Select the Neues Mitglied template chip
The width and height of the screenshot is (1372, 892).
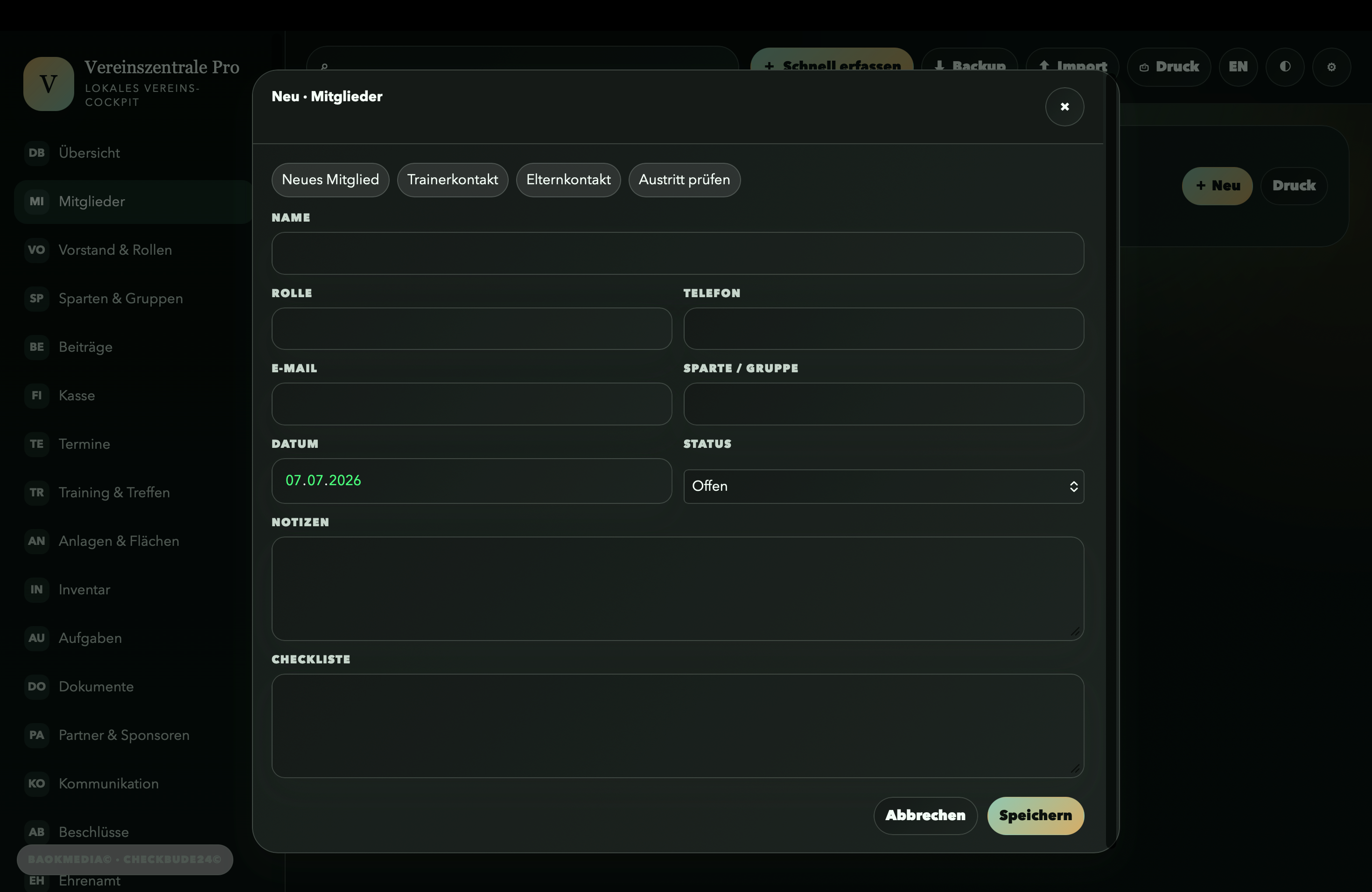(x=330, y=180)
